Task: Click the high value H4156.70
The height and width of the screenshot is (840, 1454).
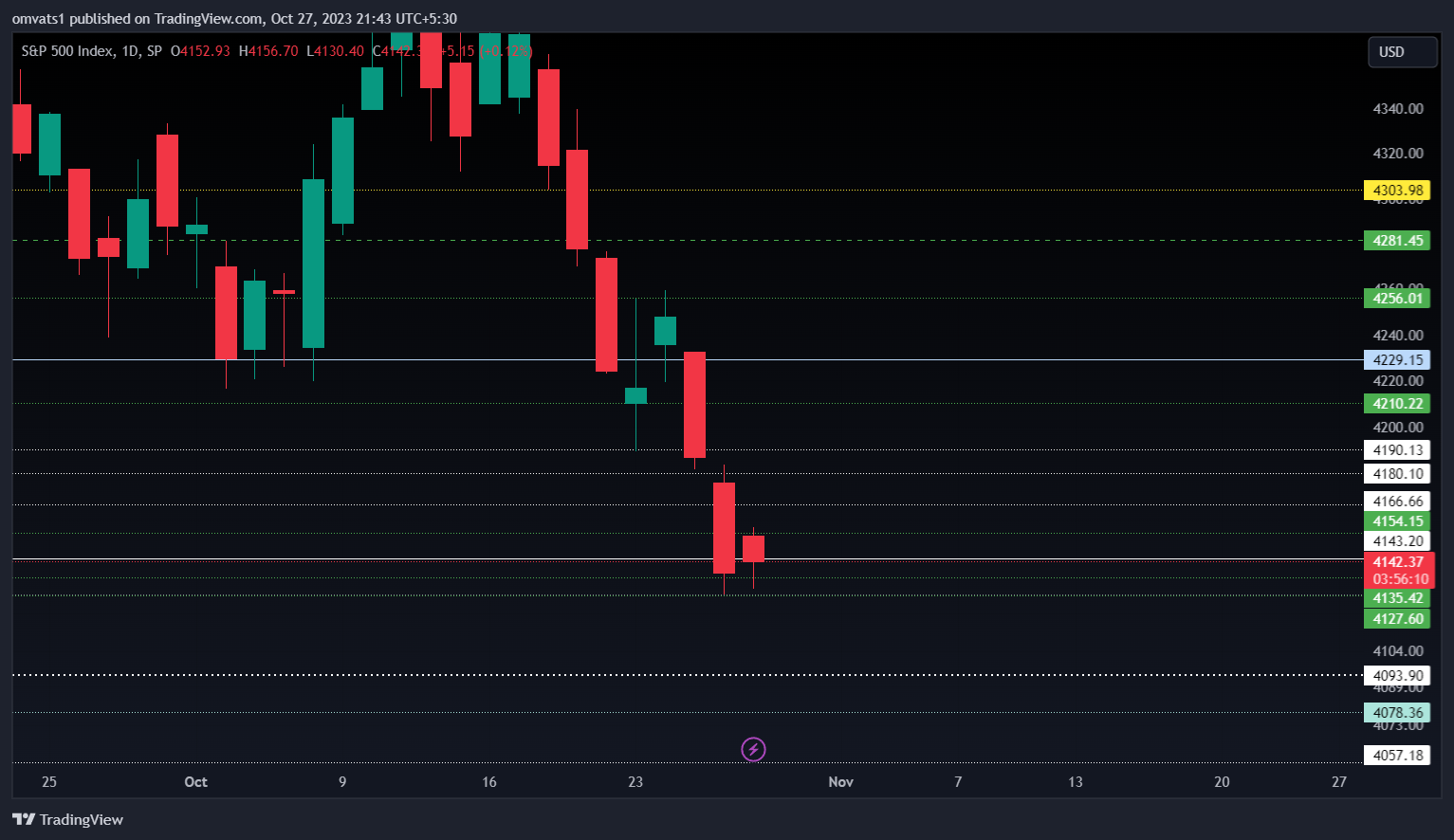Action: click(268, 51)
